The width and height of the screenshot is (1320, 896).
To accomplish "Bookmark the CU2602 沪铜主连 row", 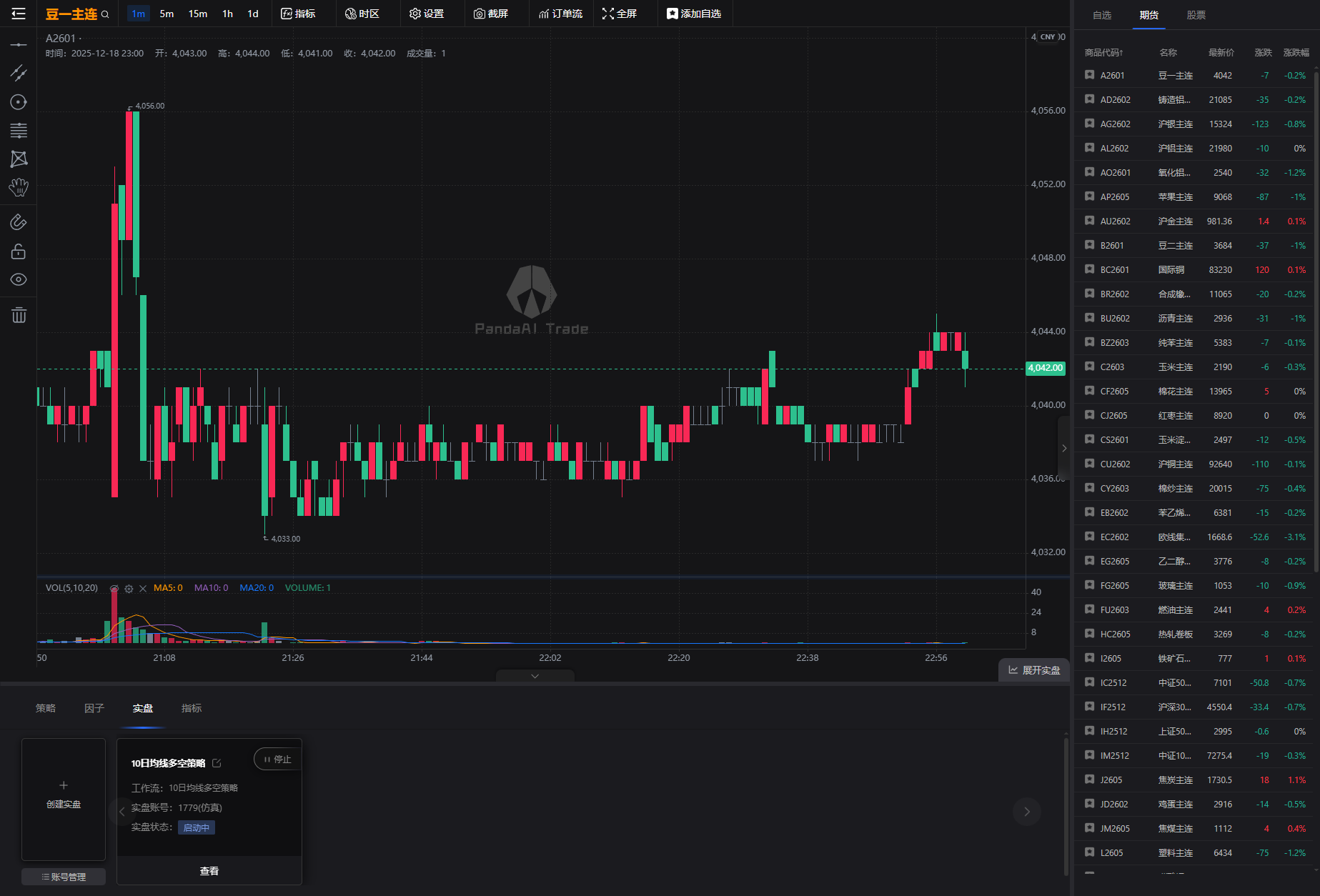I will (1089, 464).
